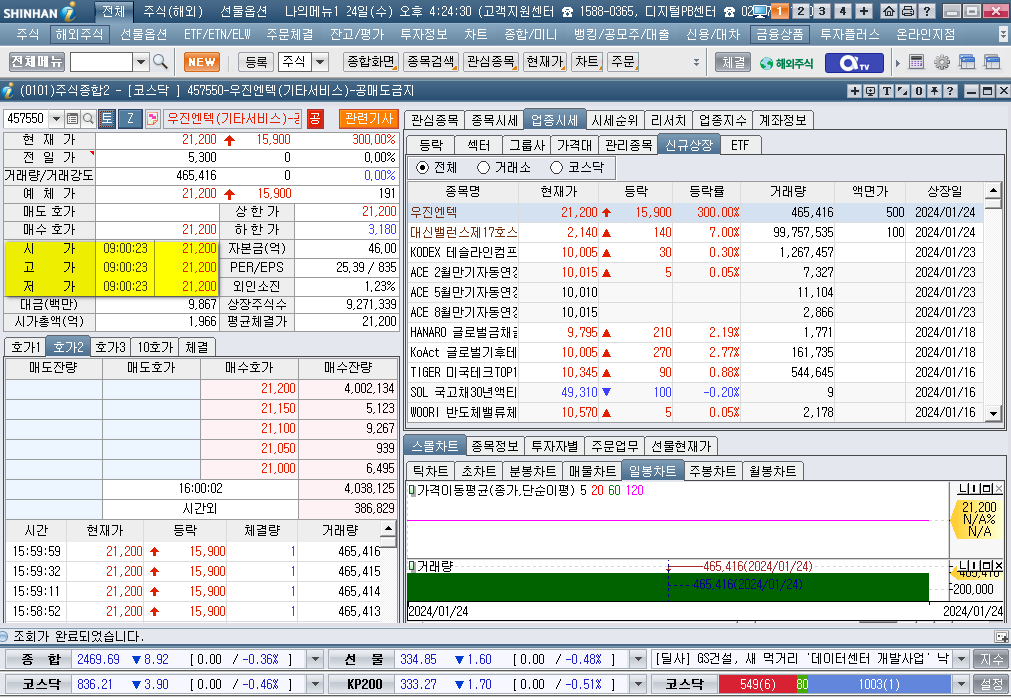The image size is (1011, 698).
Task: Click the 등록 button
Action: point(256,62)
